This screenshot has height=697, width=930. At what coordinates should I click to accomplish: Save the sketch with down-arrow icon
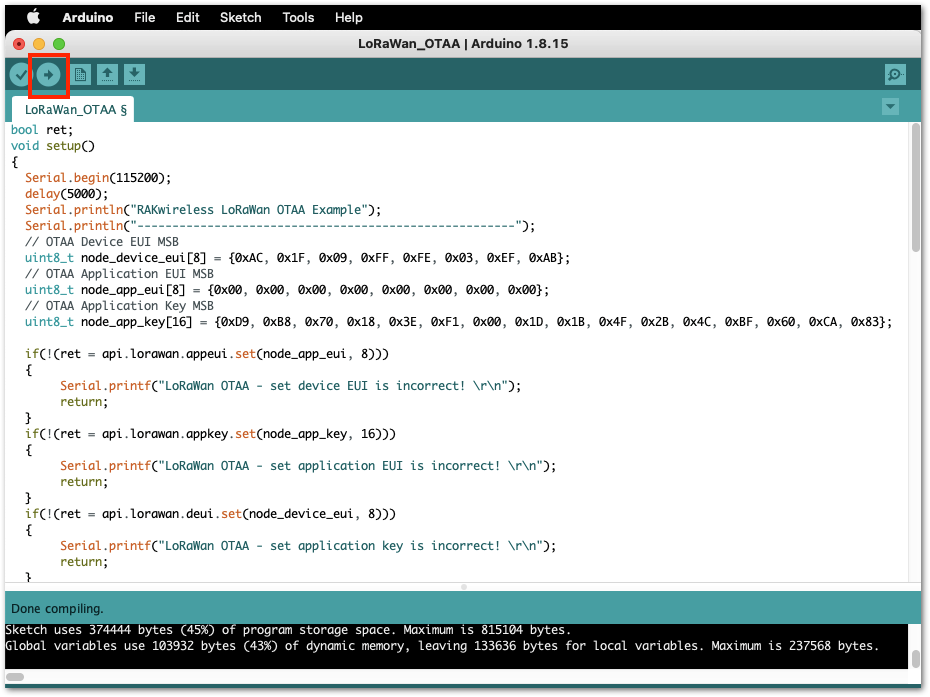click(134, 75)
